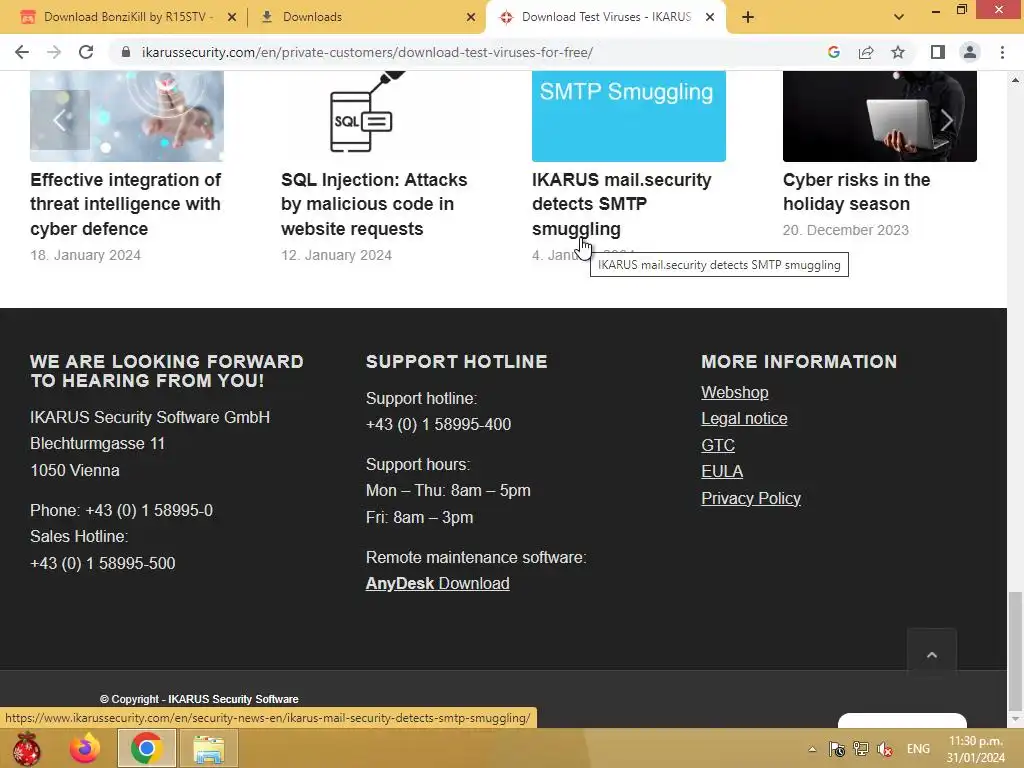Jump to top with the up-arrow button
This screenshot has height=768, width=1024.
coord(931,654)
